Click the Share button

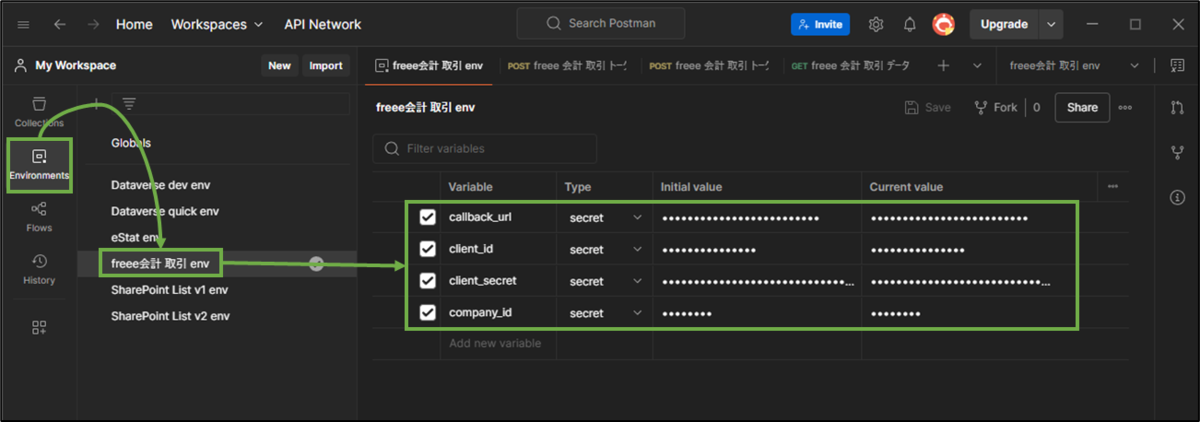point(1082,108)
